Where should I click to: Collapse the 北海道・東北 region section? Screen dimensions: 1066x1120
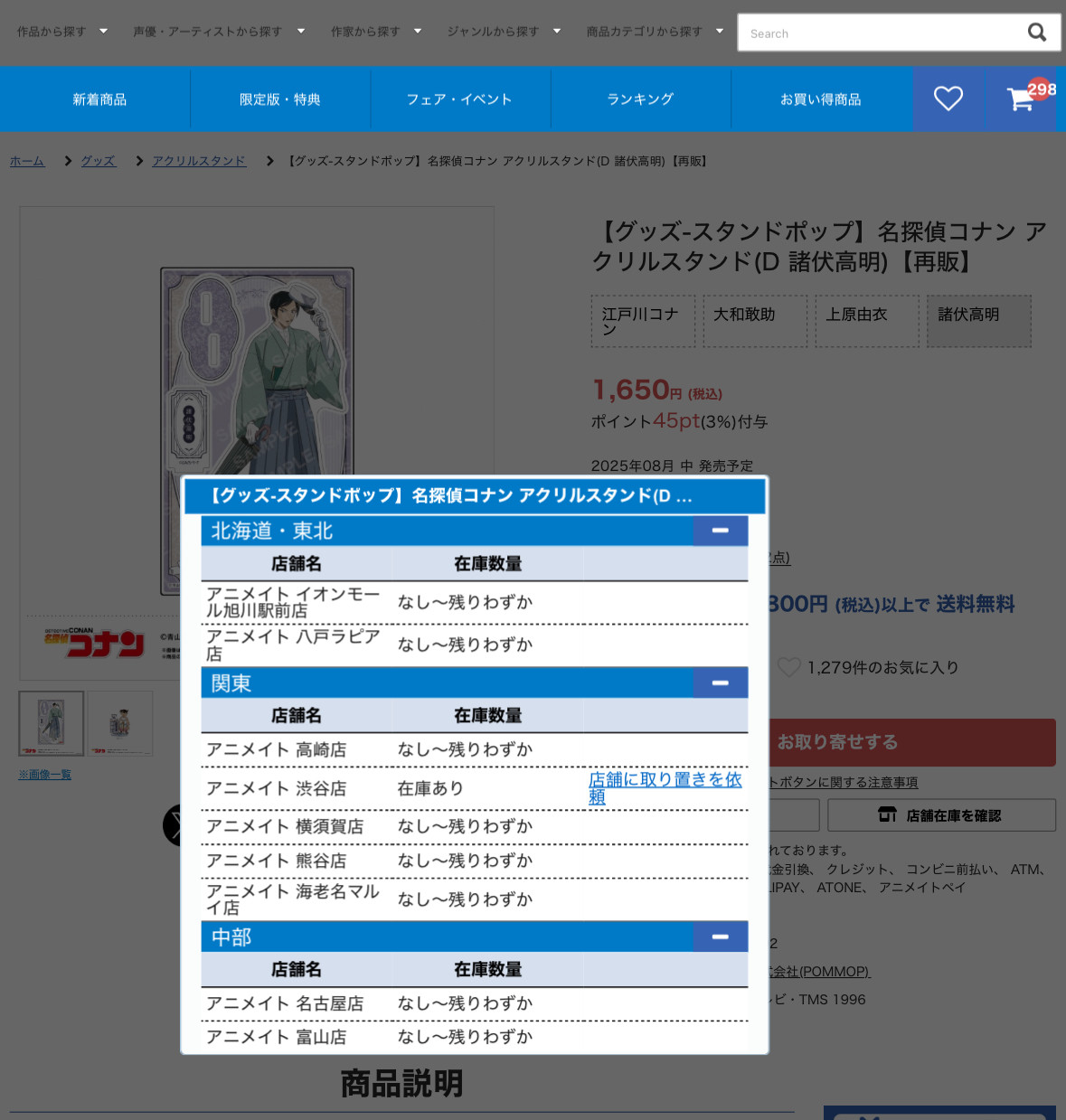[720, 531]
